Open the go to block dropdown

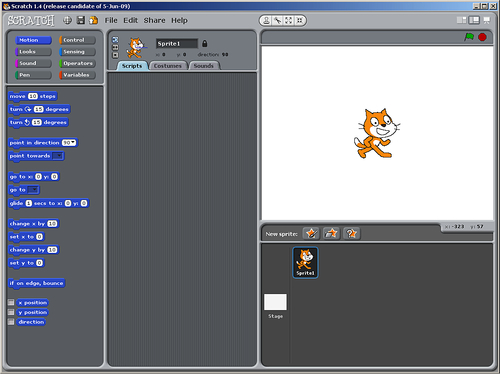coord(33,190)
